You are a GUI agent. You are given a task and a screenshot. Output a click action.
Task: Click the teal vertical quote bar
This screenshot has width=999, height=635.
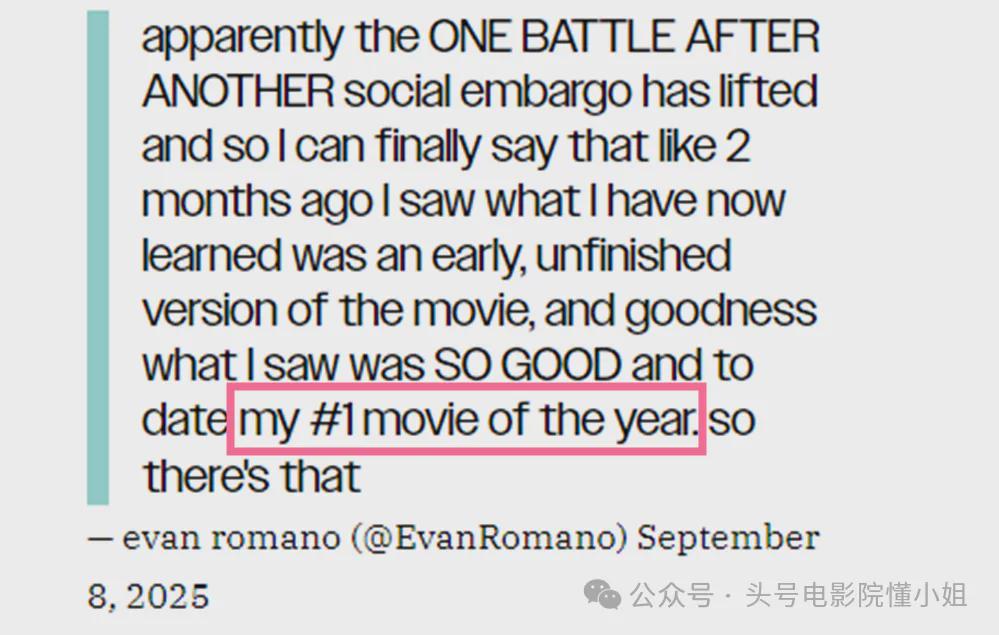[97, 258]
